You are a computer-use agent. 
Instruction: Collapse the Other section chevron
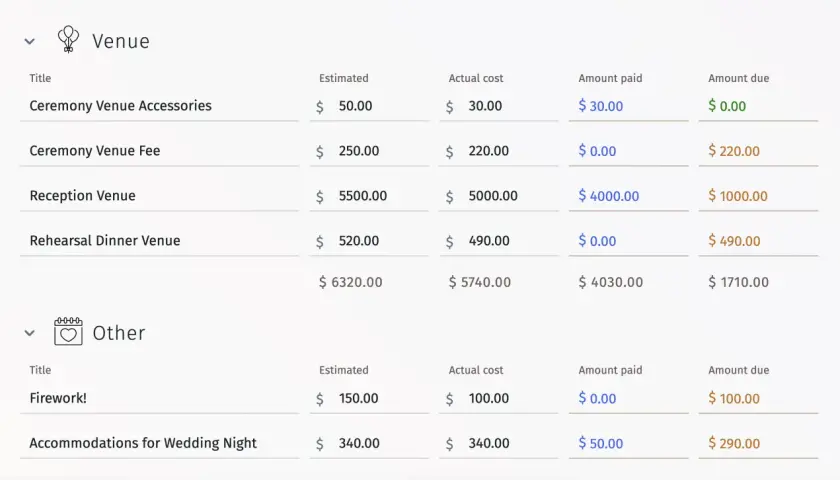tap(29, 333)
